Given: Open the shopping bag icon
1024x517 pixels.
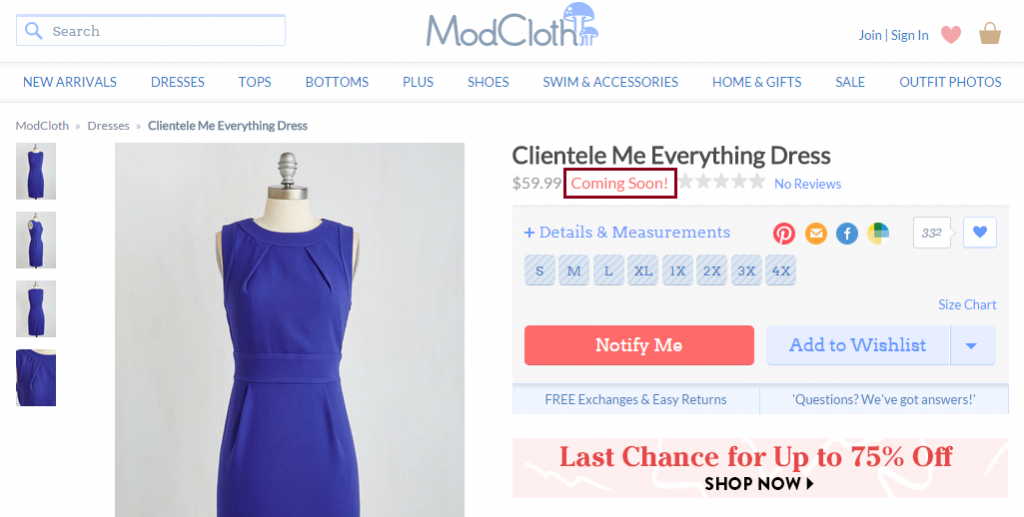Looking at the screenshot, I should [990, 34].
